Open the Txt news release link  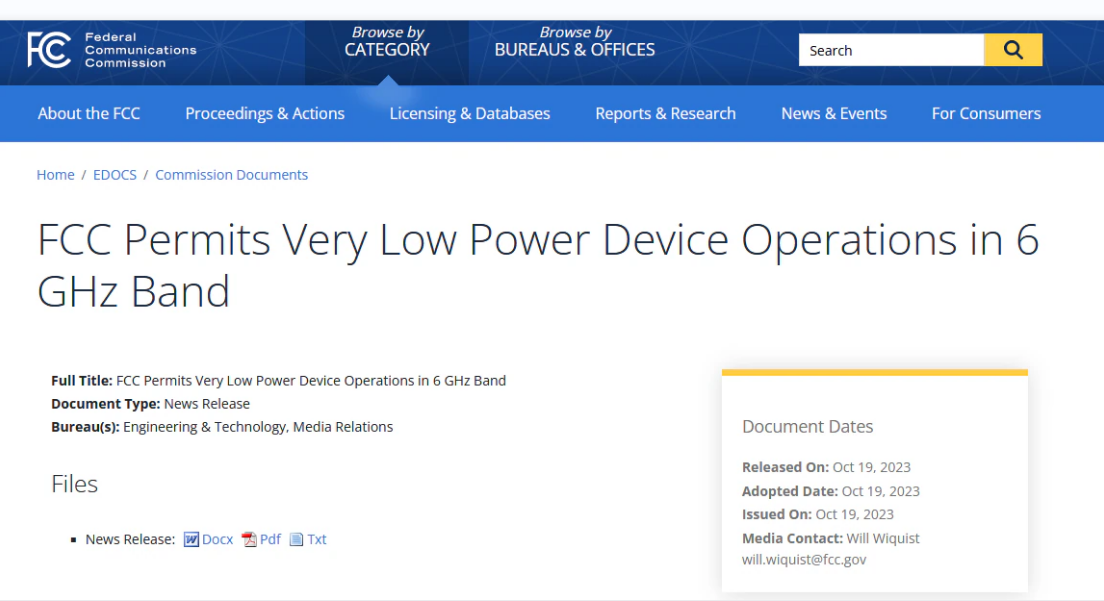pyautogui.click(x=317, y=539)
